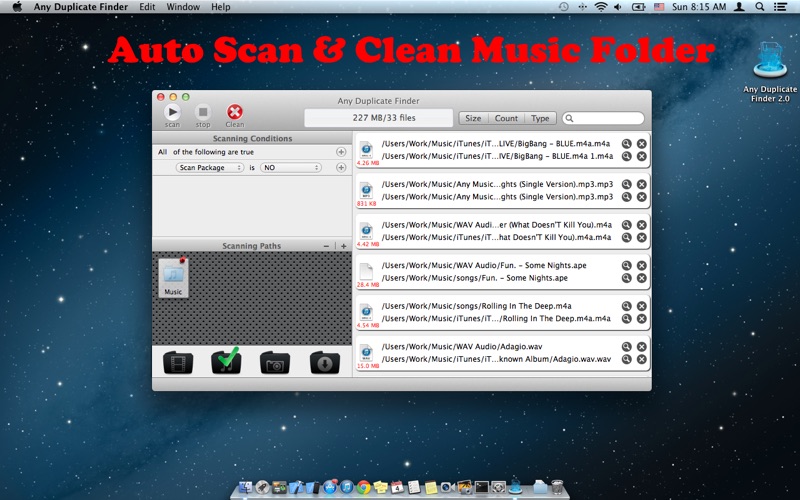
Task: Reveal BigBang – BLUE.m4a 1.m4a with its magnifier icon
Action: pyautogui.click(x=627, y=156)
